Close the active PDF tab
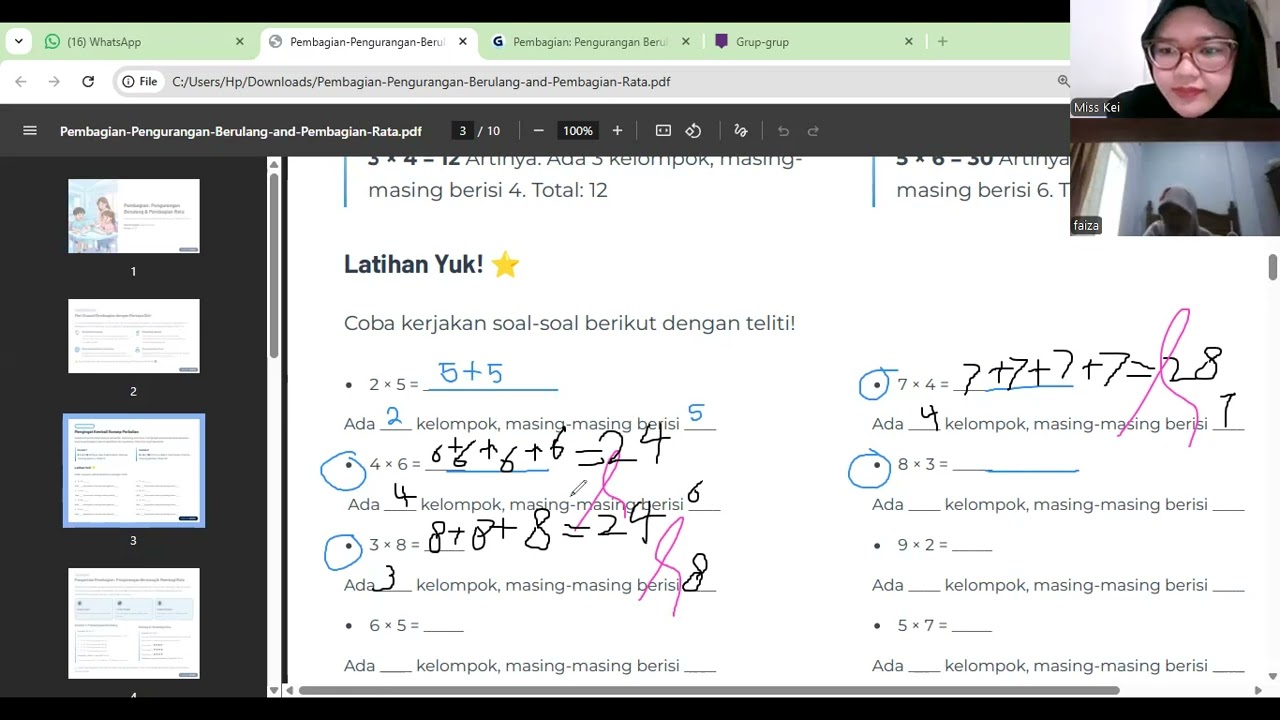Viewport: 1280px width, 720px height. (x=463, y=42)
